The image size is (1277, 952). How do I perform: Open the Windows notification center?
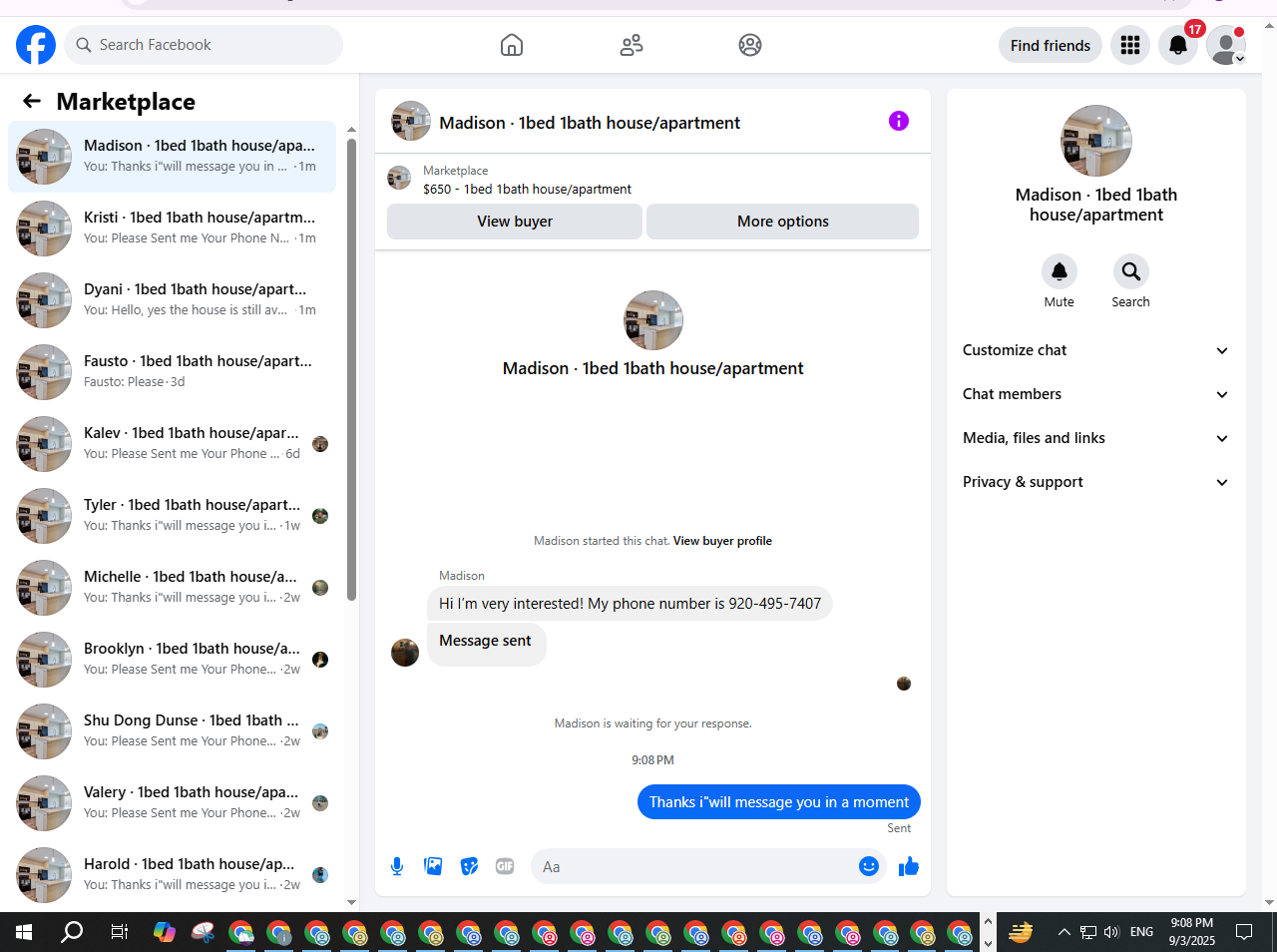click(1244, 932)
